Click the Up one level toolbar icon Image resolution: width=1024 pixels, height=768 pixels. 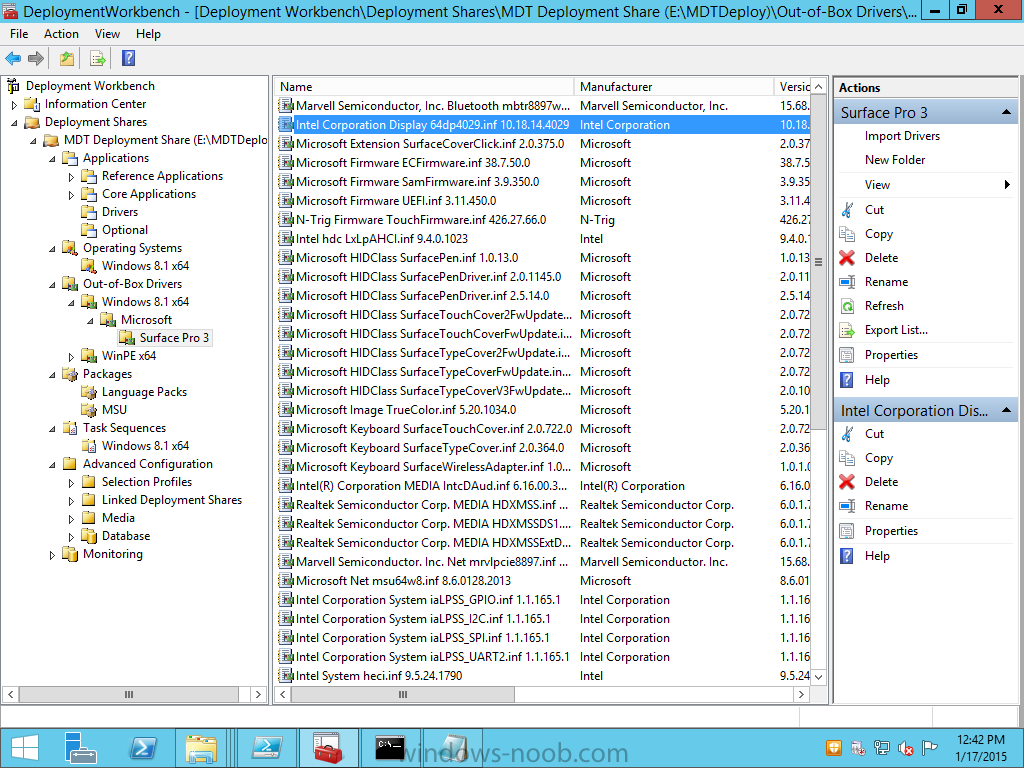tap(67, 59)
